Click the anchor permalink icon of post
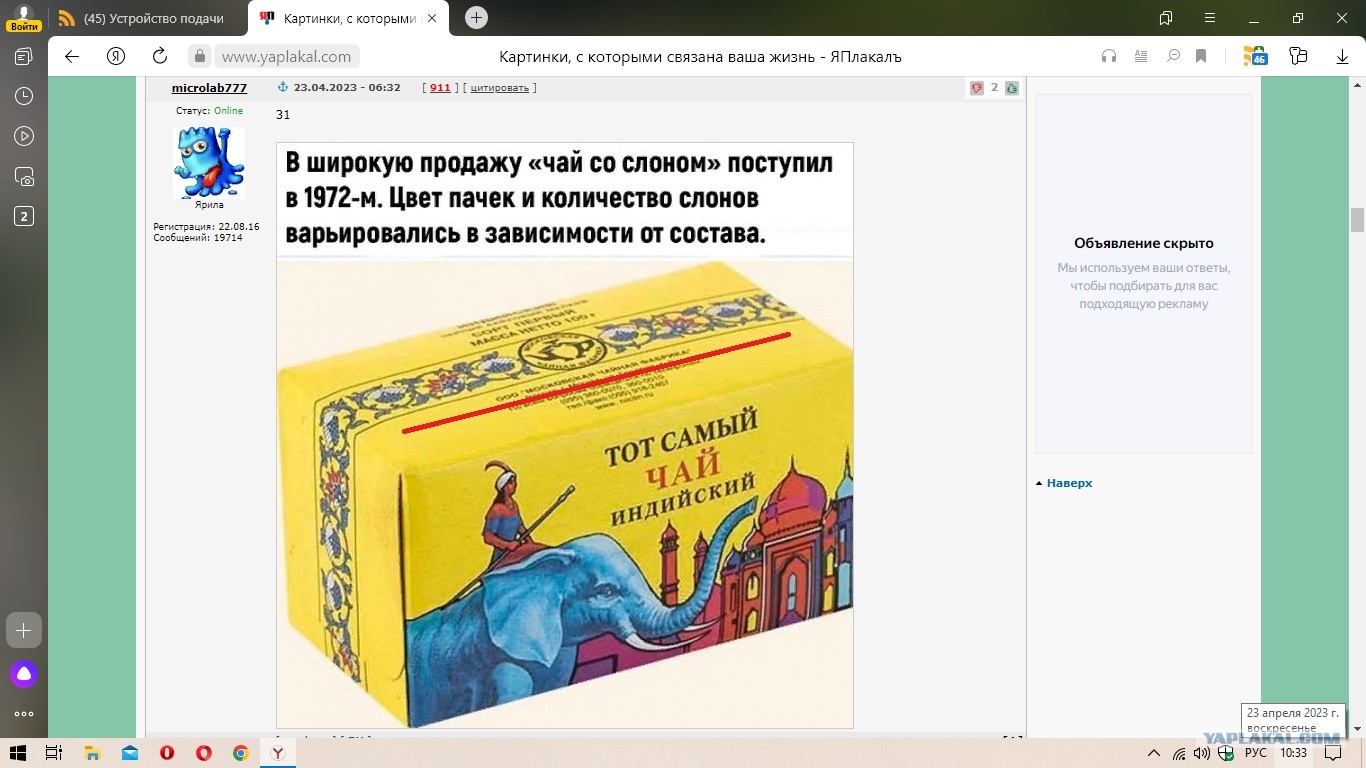 click(282, 88)
